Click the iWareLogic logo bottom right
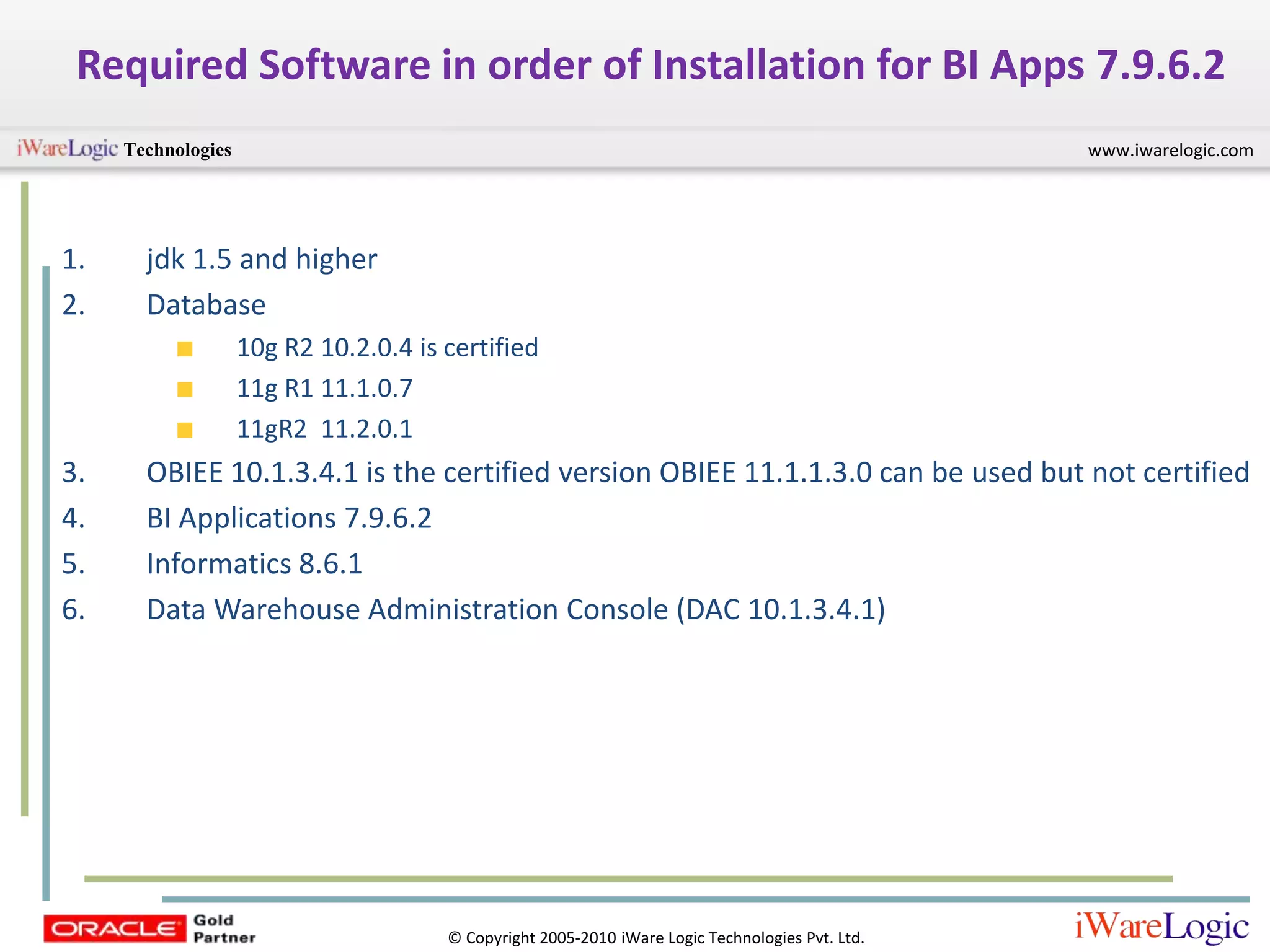Viewport: 1270px width, 952px height. [1161, 927]
